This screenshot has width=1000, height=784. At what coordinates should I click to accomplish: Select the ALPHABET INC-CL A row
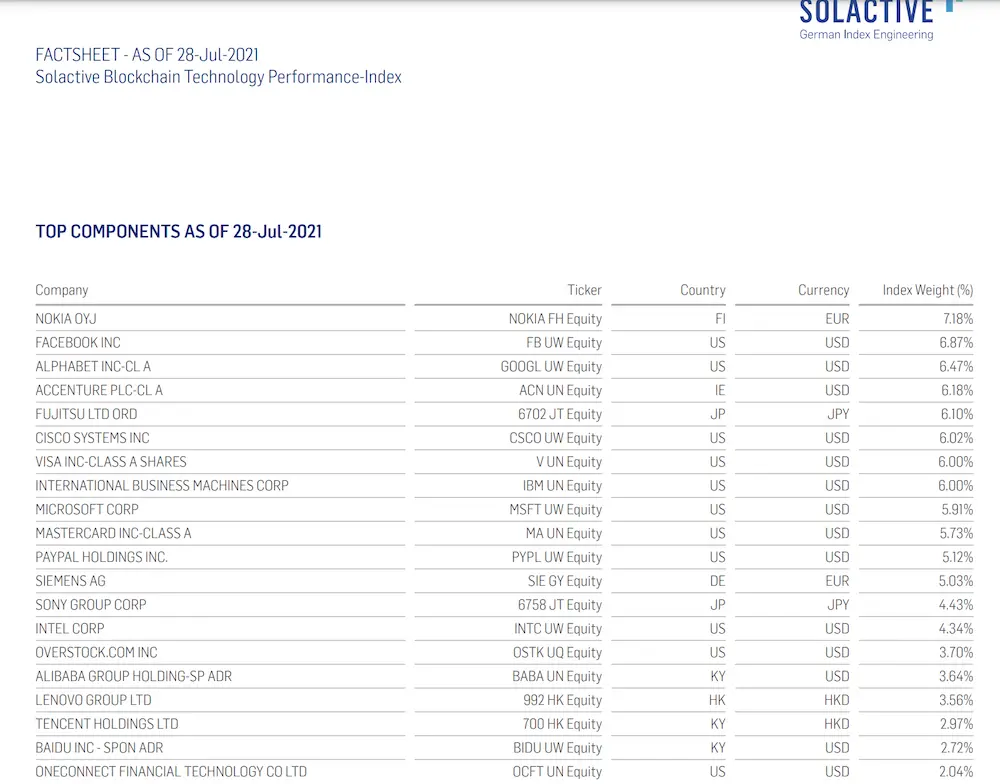[504, 367]
